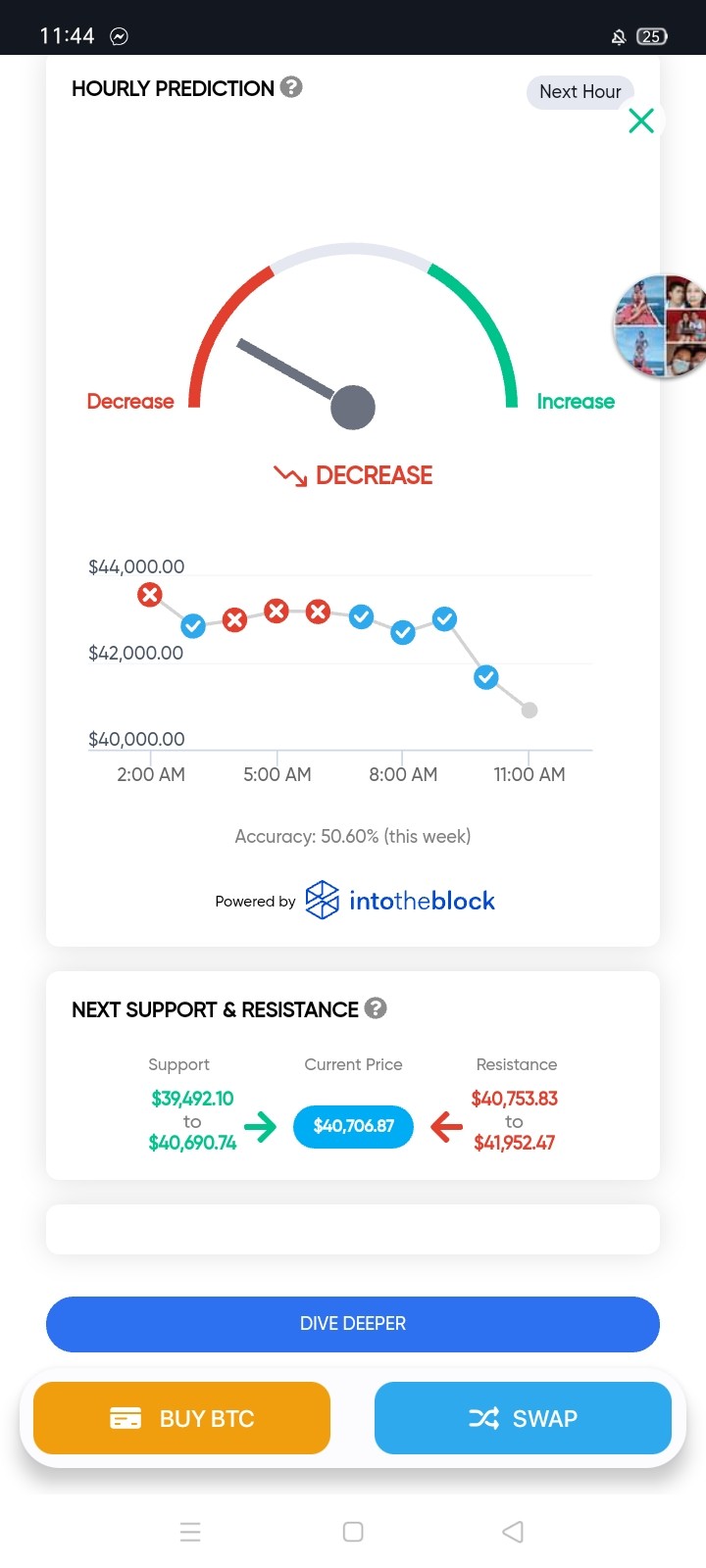Tap the Hourly Prediction help question icon
This screenshot has width=706, height=1568.
[x=291, y=87]
